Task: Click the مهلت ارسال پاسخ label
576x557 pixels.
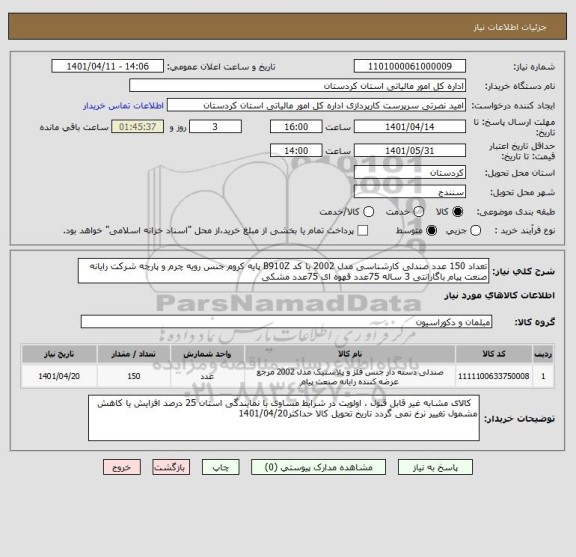Action: point(514,127)
